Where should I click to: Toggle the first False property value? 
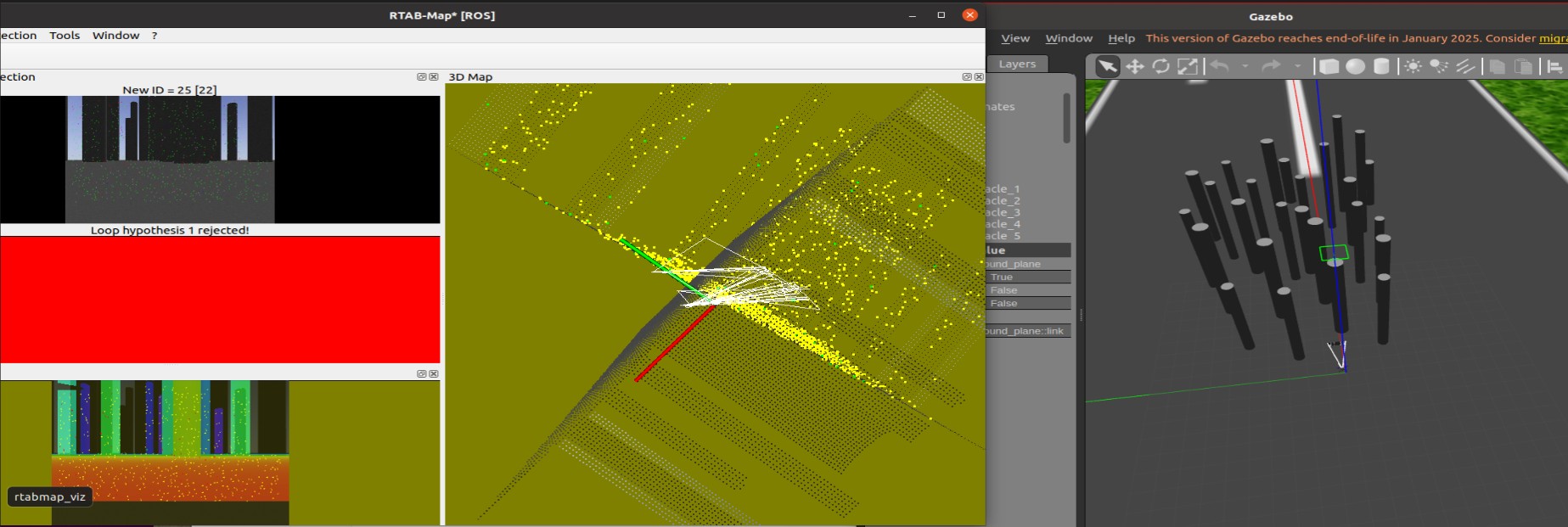point(1027,290)
